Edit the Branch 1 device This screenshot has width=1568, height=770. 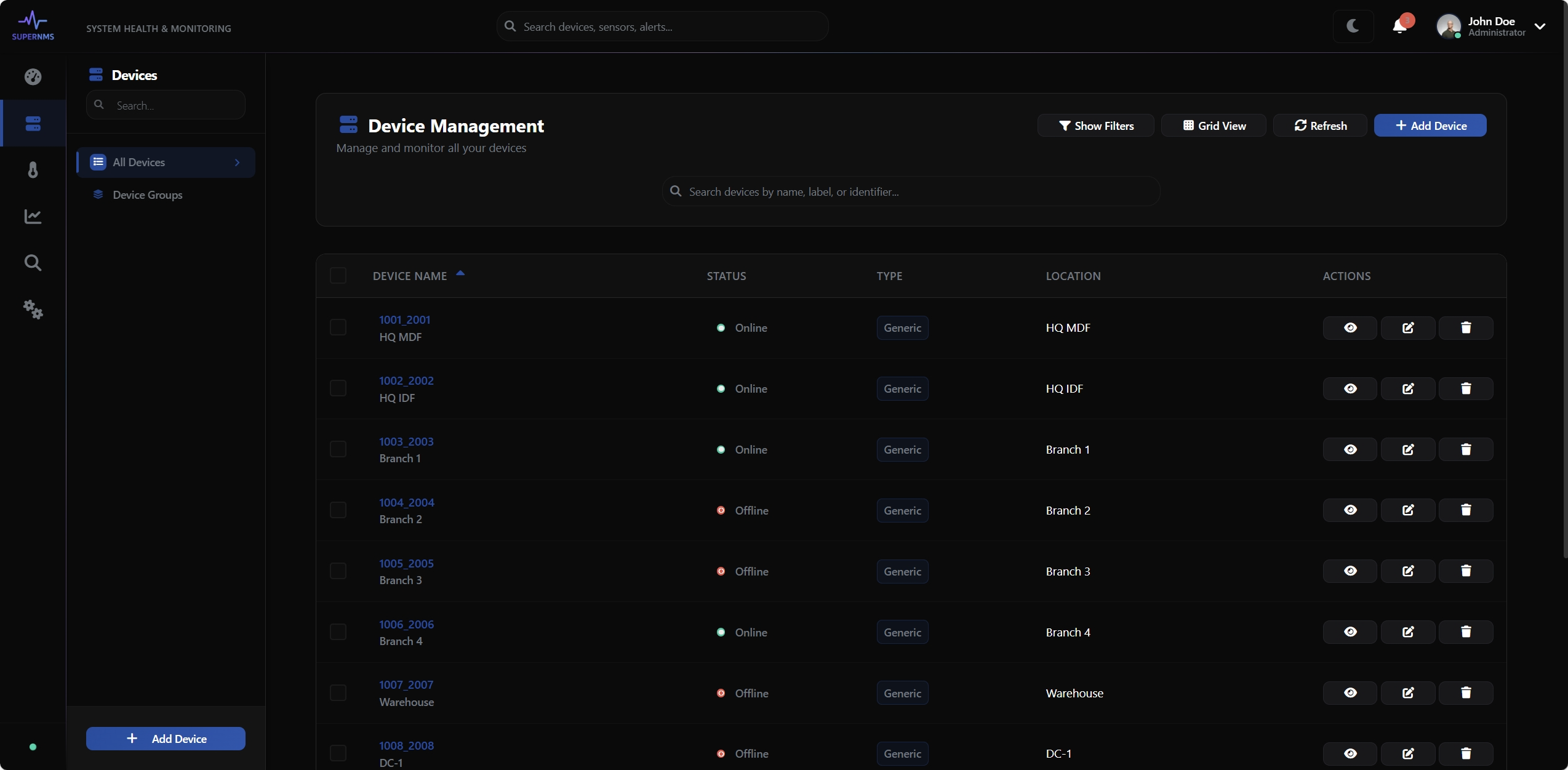(1408, 449)
